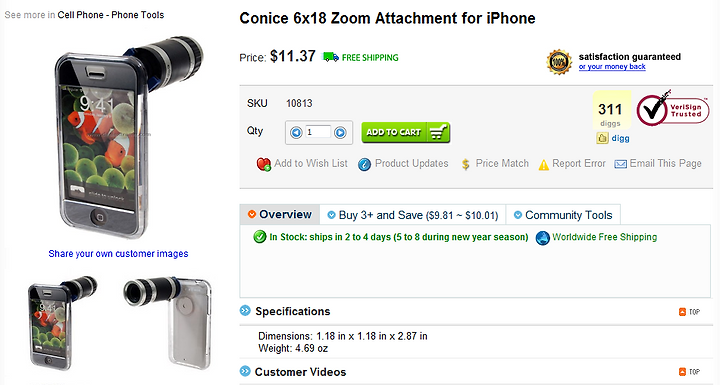Click the Report Error warning icon
Viewport: 720px width, 385px height.
click(544, 164)
